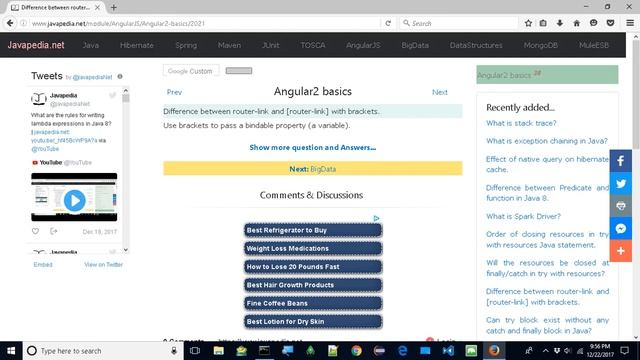Share the tweet with arrow icon
The image size is (640, 360).
pyautogui.click(x=53, y=231)
